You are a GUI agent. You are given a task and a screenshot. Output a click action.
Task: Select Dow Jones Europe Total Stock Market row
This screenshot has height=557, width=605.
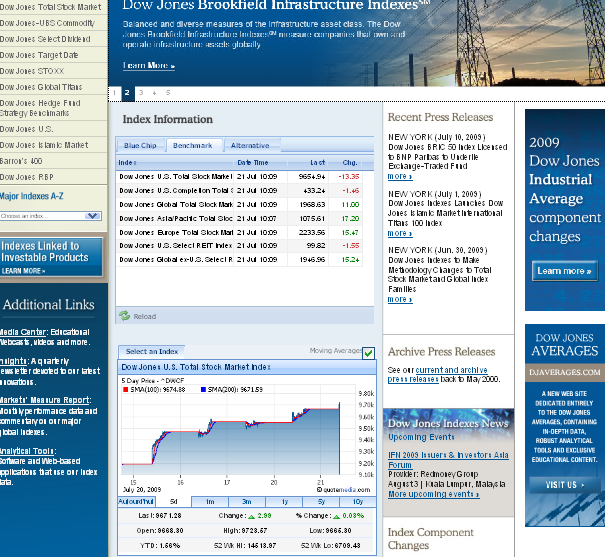pyautogui.click(x=239, y=232)
